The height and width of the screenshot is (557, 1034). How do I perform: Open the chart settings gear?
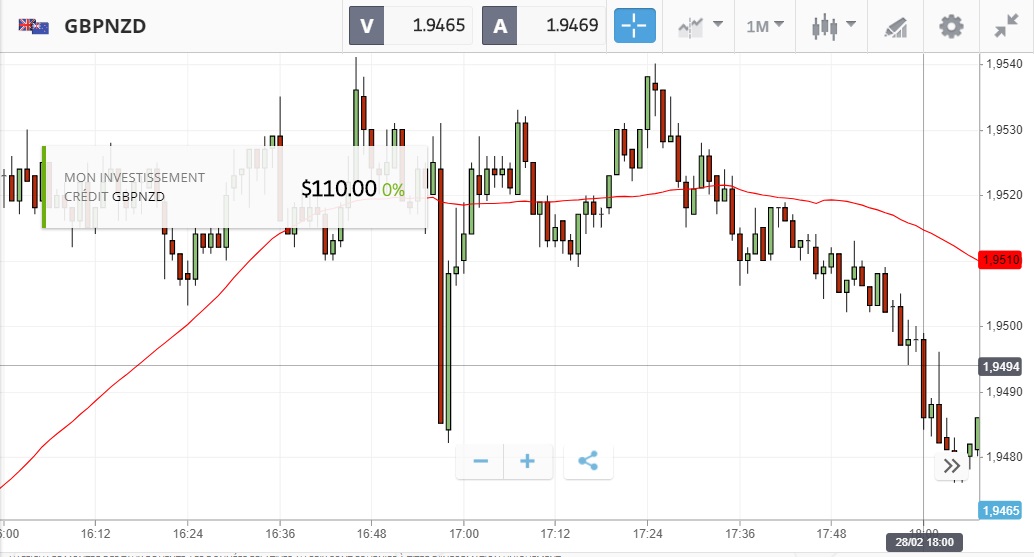pos(950,26)
